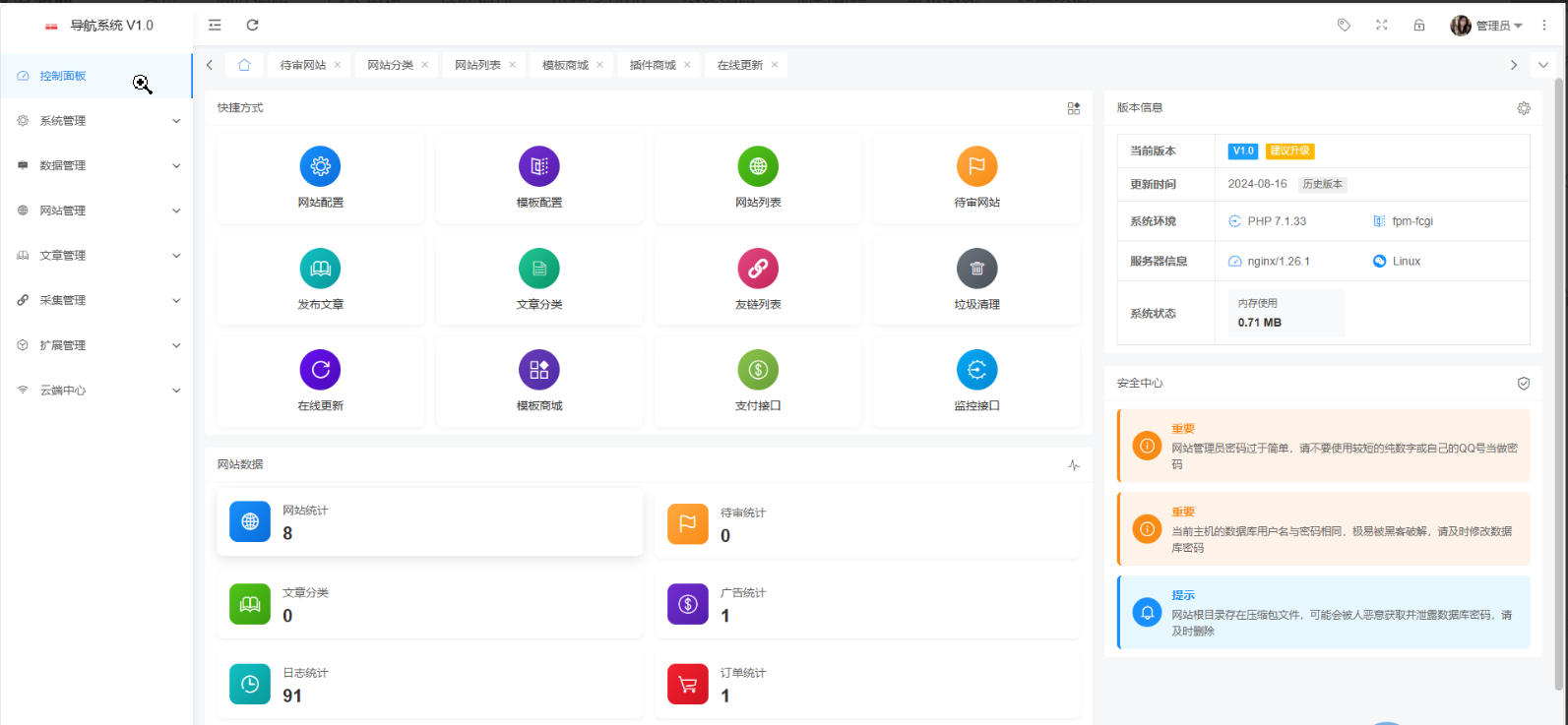Click the tag icon in the header

click(1344, 25)
